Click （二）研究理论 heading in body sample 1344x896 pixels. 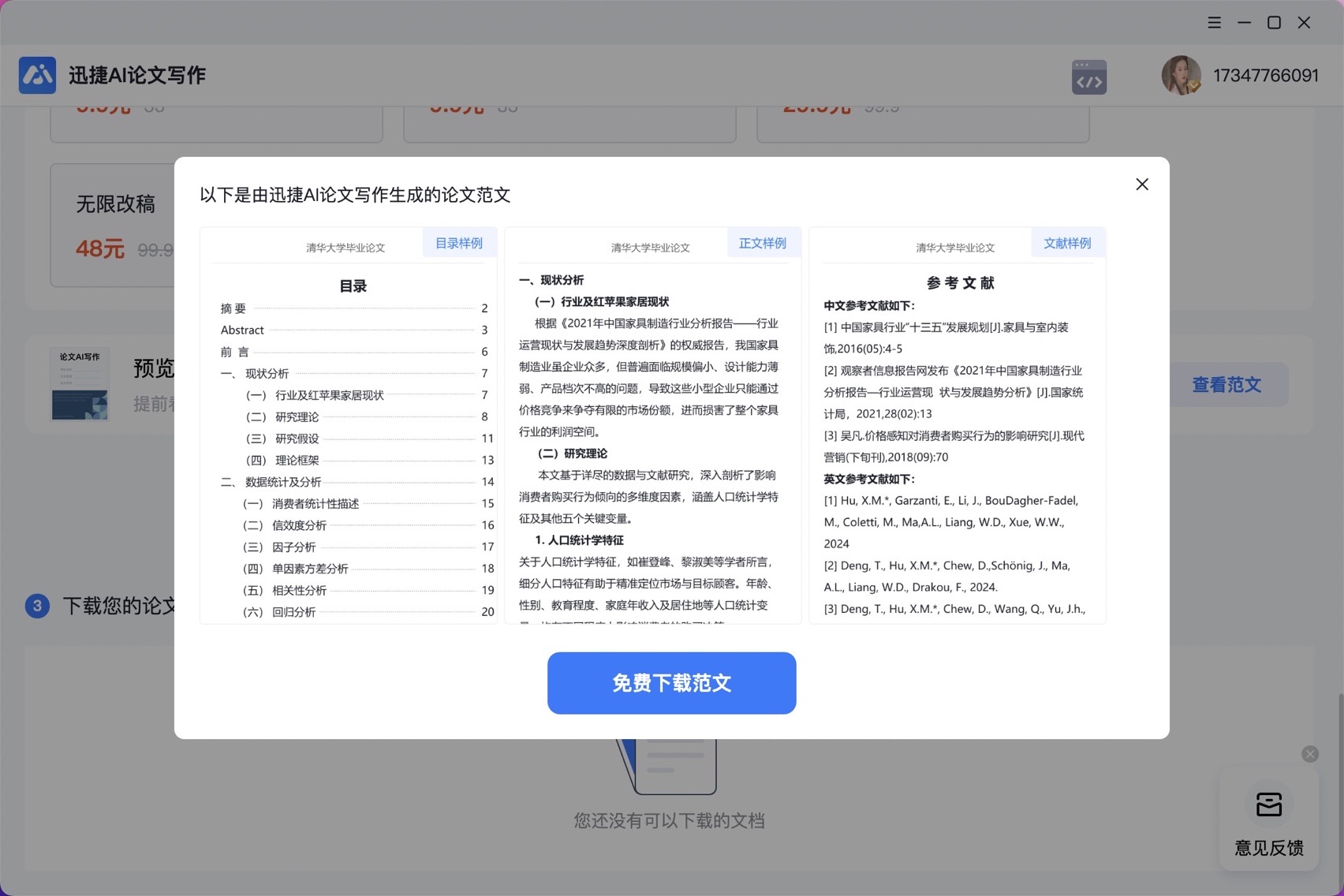[573, 454]
